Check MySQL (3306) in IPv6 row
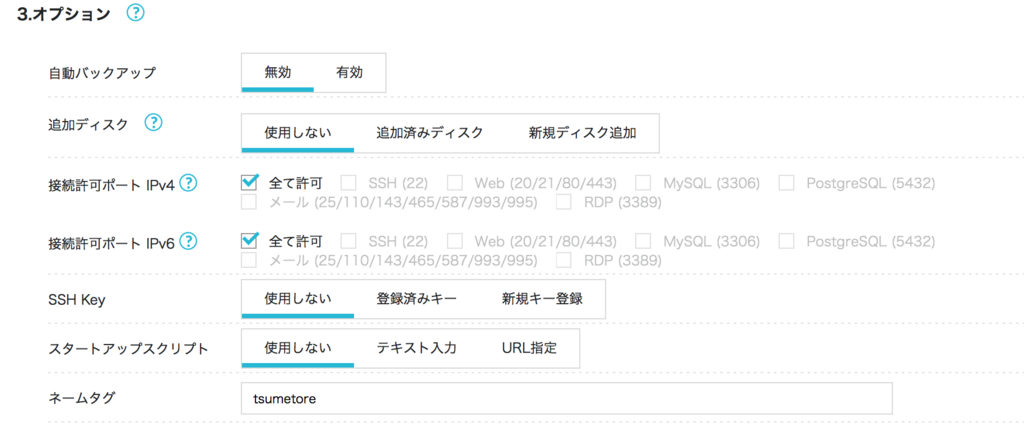Screen dimensions: 1024x437 pyautogui.click(x=643, y=242)
